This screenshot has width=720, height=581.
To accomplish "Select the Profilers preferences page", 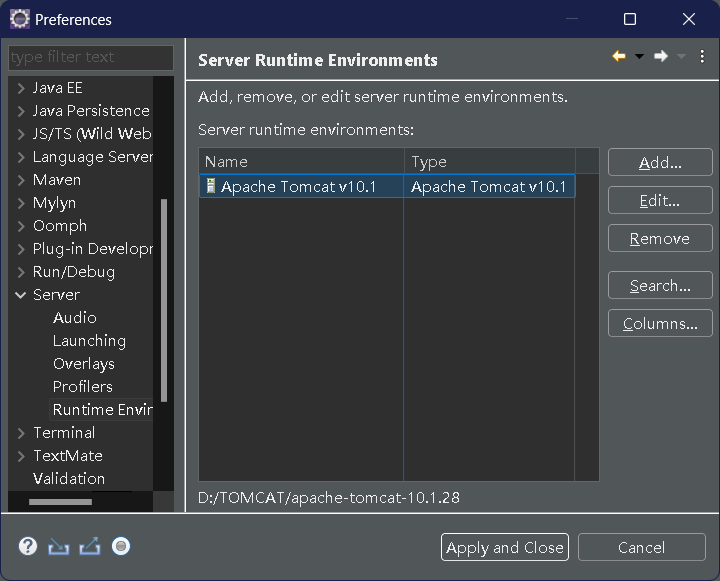I will tap(83, 387).
